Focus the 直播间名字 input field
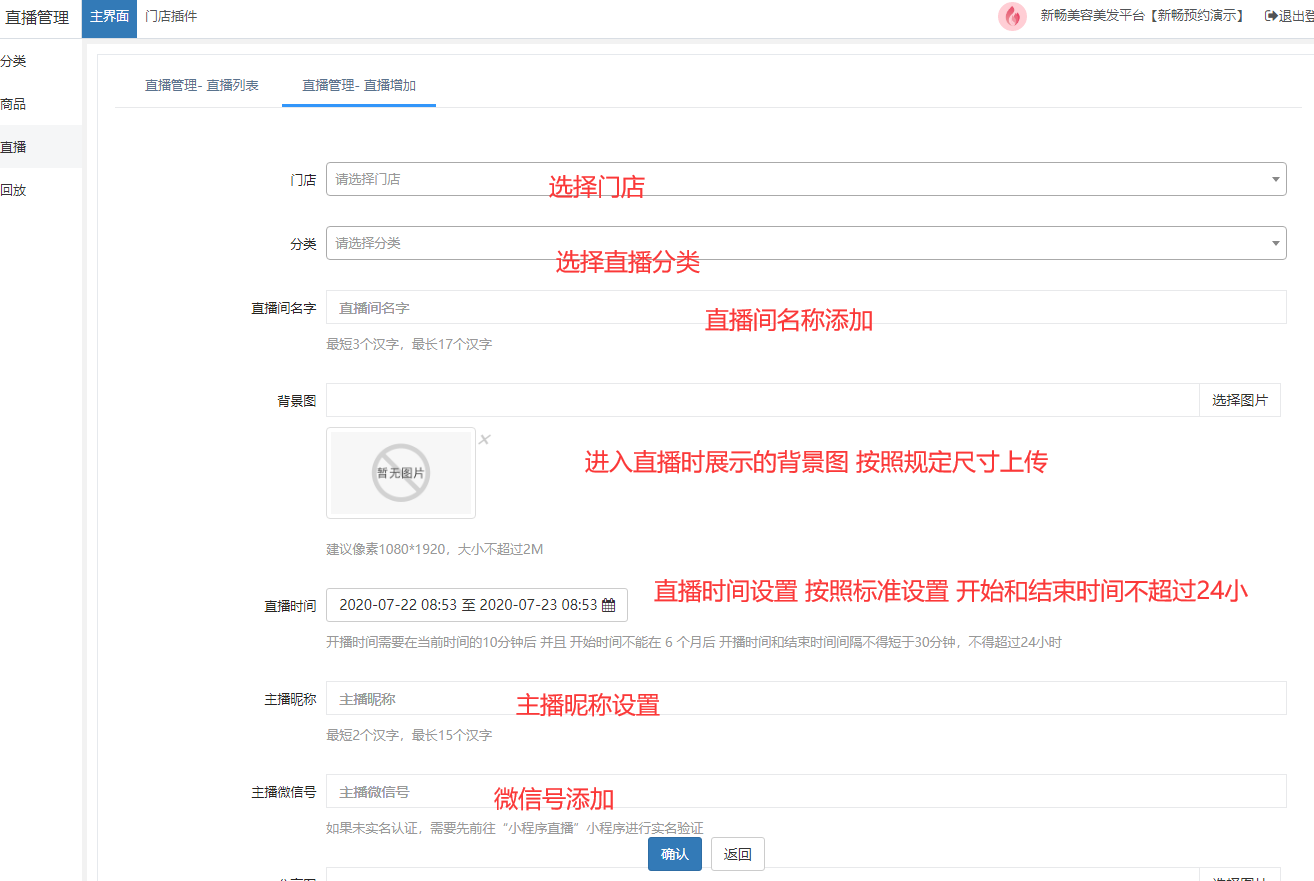 806,307
